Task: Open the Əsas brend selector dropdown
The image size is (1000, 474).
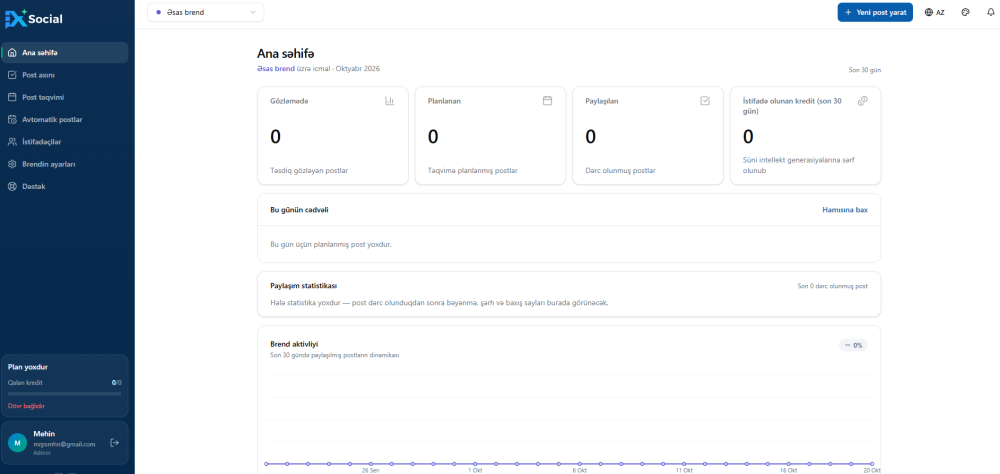Action: (x=205, y=12)
